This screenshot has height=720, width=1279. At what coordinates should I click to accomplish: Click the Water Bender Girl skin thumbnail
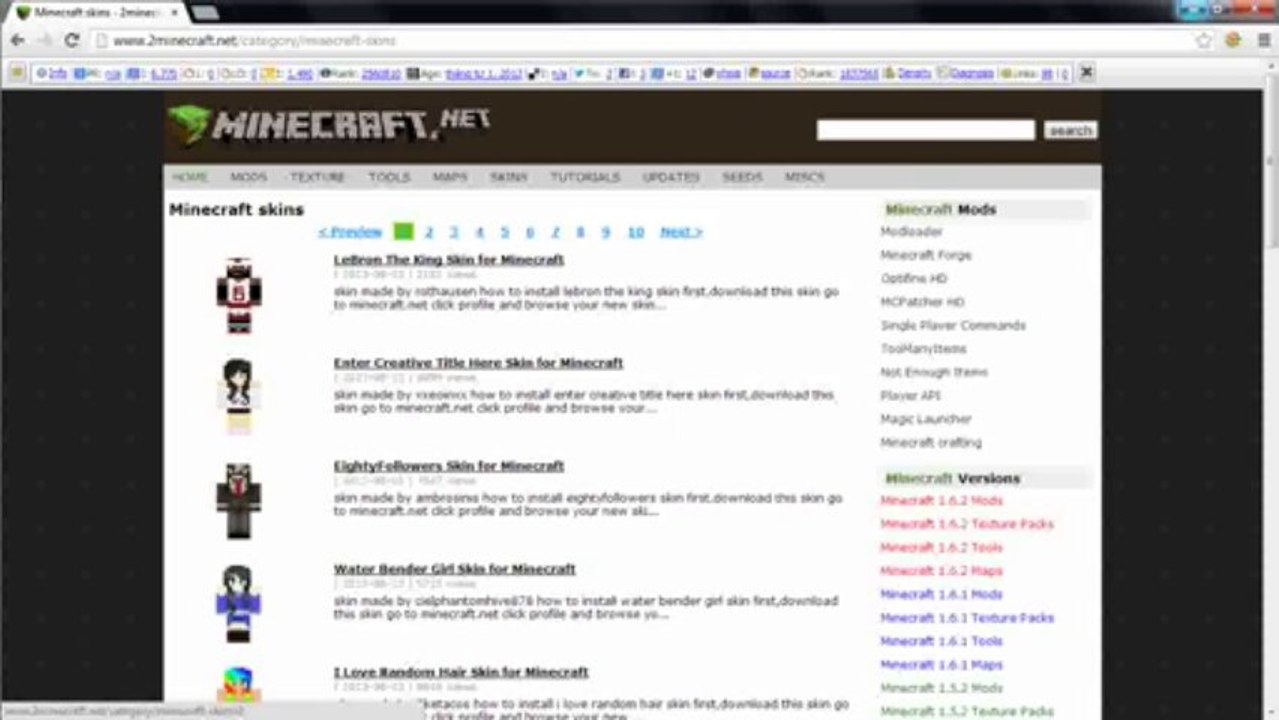pyautogui.click(x=239, y=603)
